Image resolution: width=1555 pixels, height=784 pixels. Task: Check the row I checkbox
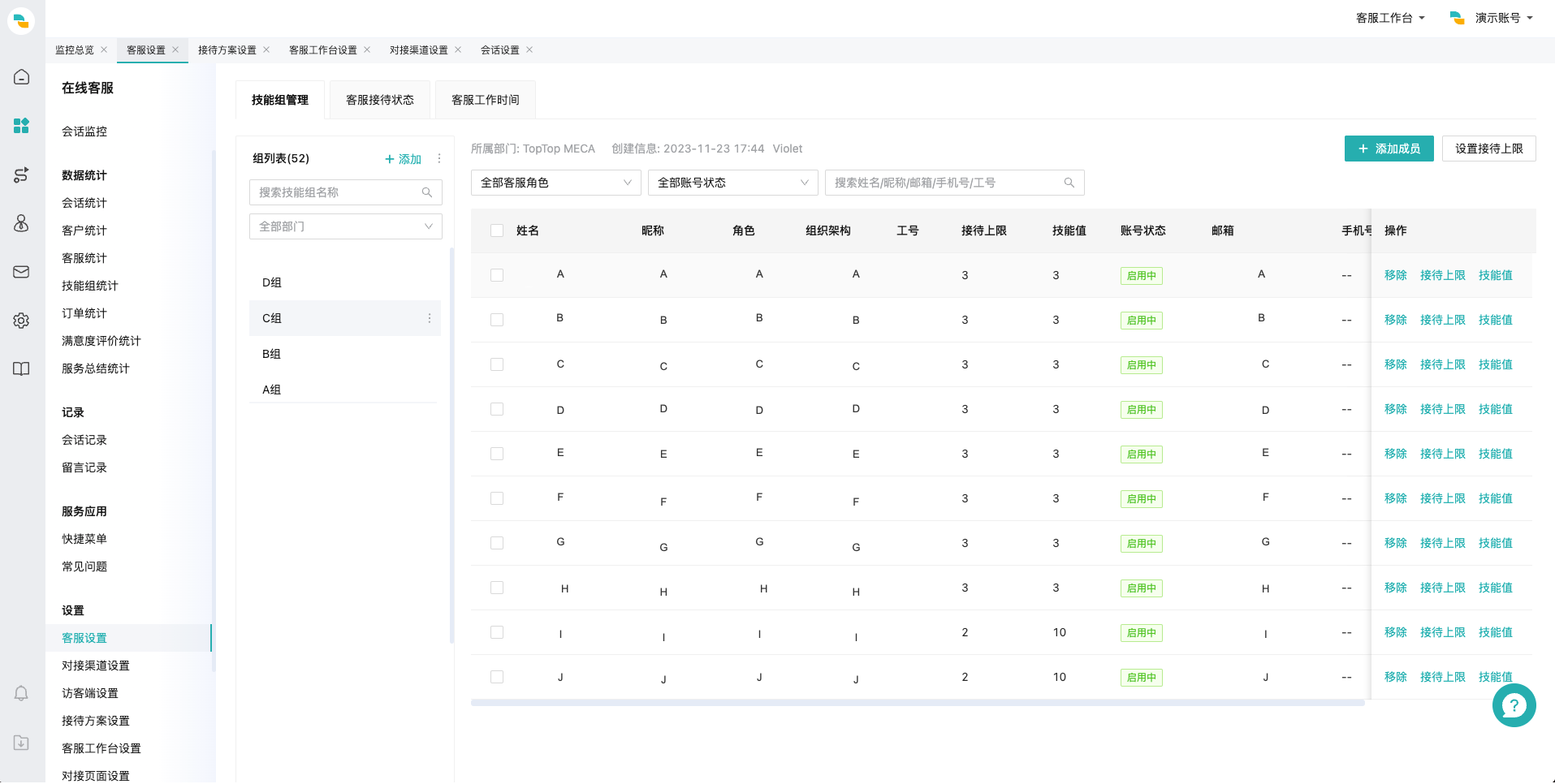click(497, 632)
